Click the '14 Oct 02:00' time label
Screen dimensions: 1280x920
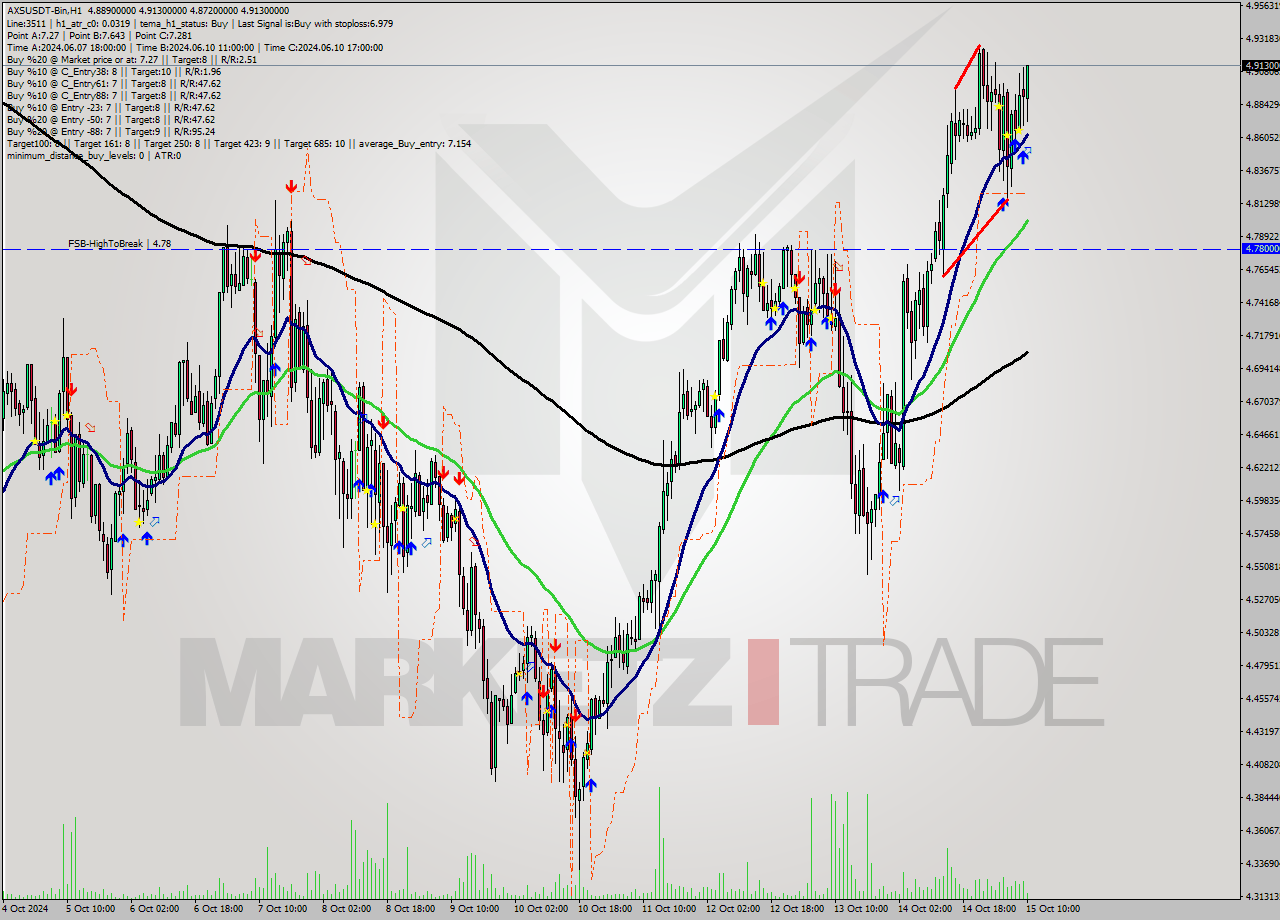924,909
